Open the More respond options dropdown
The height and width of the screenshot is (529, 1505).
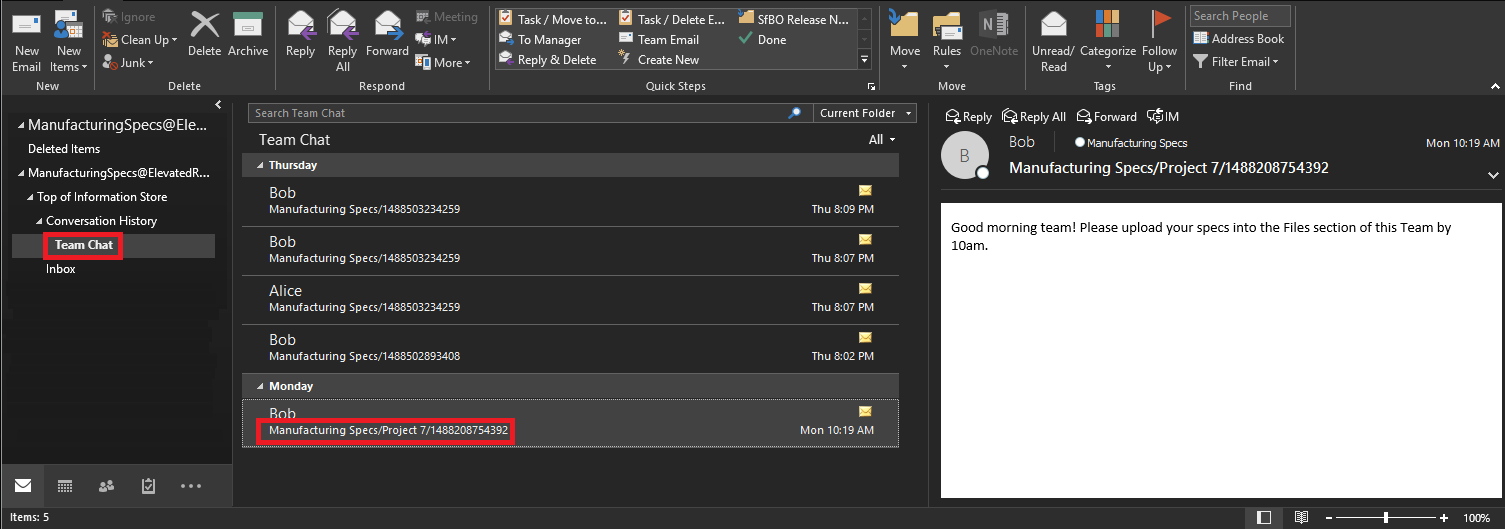tap(442, 62)
